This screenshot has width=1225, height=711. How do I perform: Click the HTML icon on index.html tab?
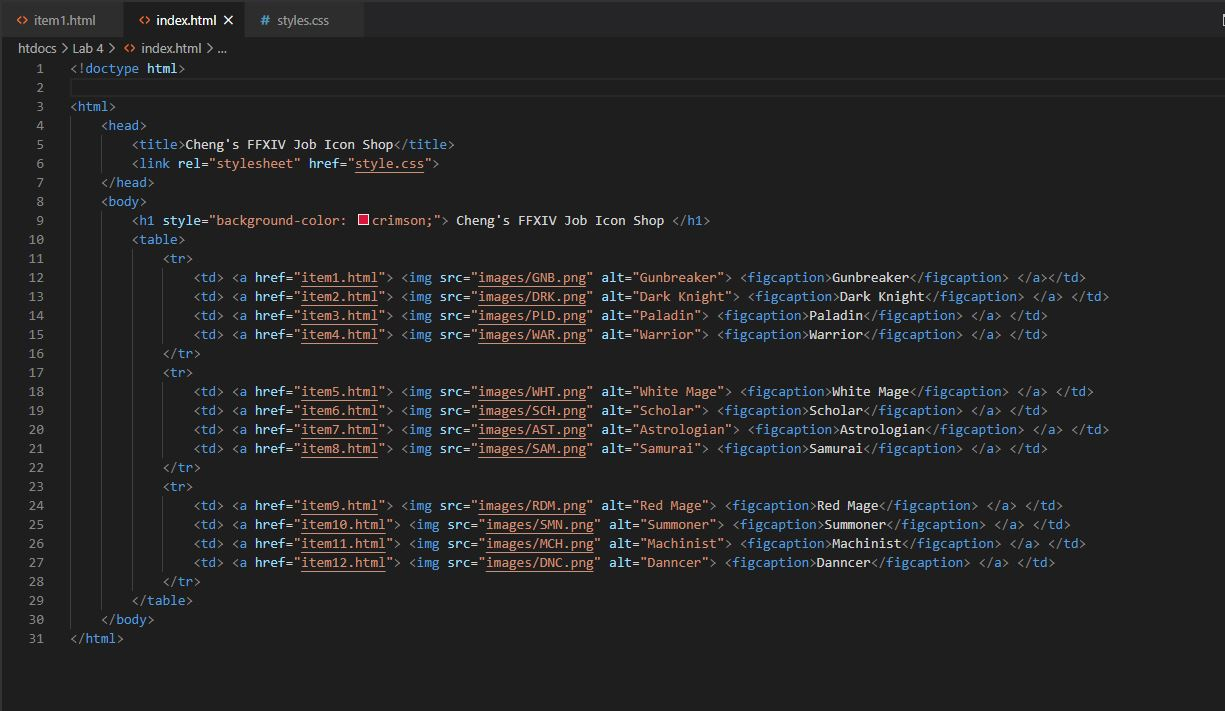pos(145,20)
